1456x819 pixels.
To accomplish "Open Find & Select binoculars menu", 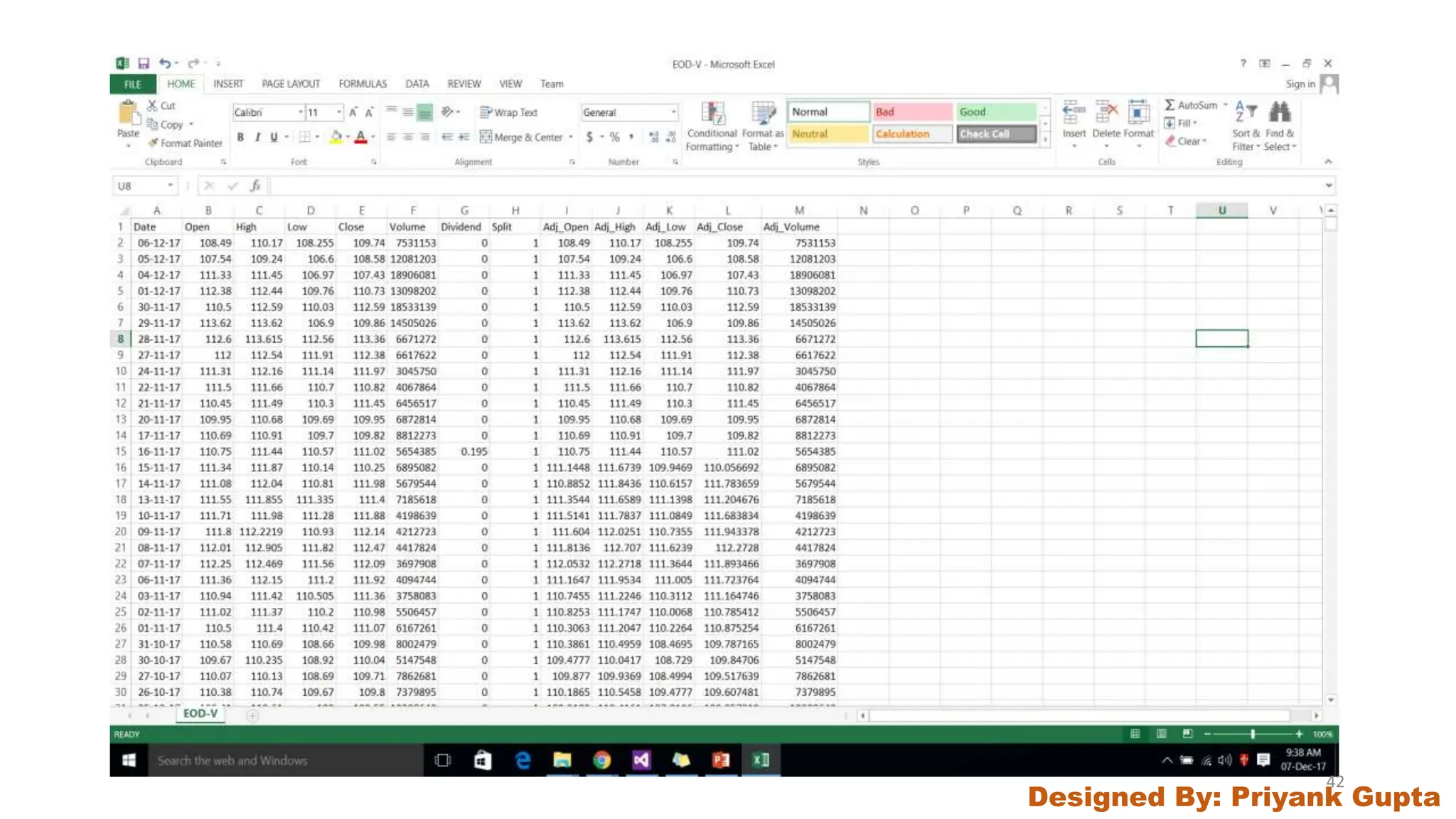I will [x=1280, y=126].
